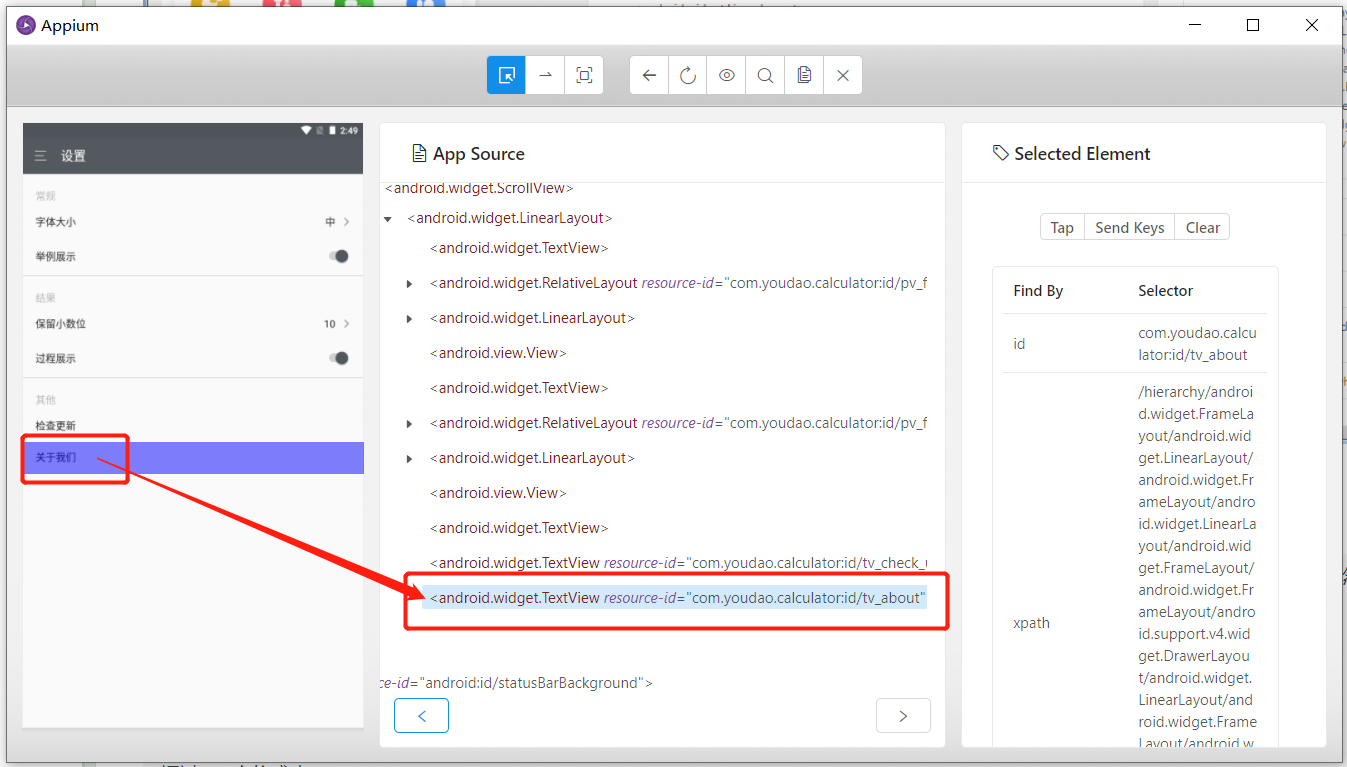Screen dimensions: 1347x767
Task: Start recording with the eye icon
Action: 727,75
